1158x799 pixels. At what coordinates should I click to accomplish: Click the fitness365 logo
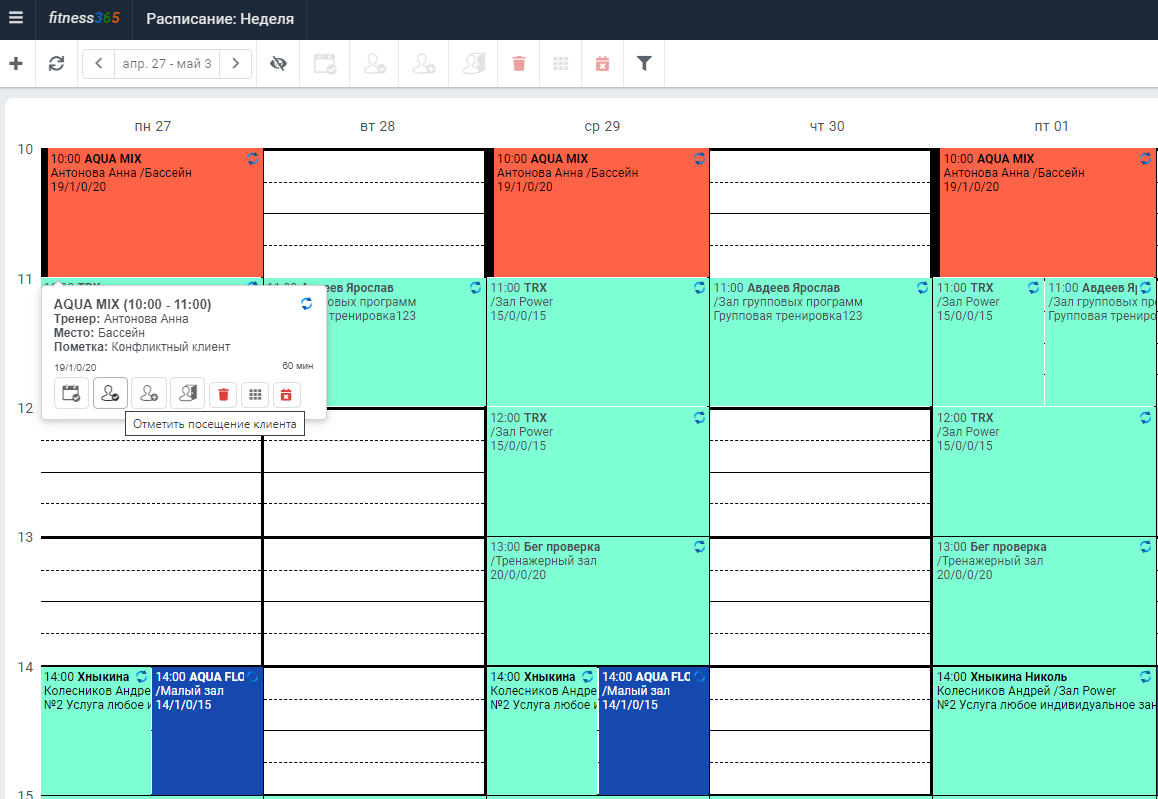tap(83, 18)
